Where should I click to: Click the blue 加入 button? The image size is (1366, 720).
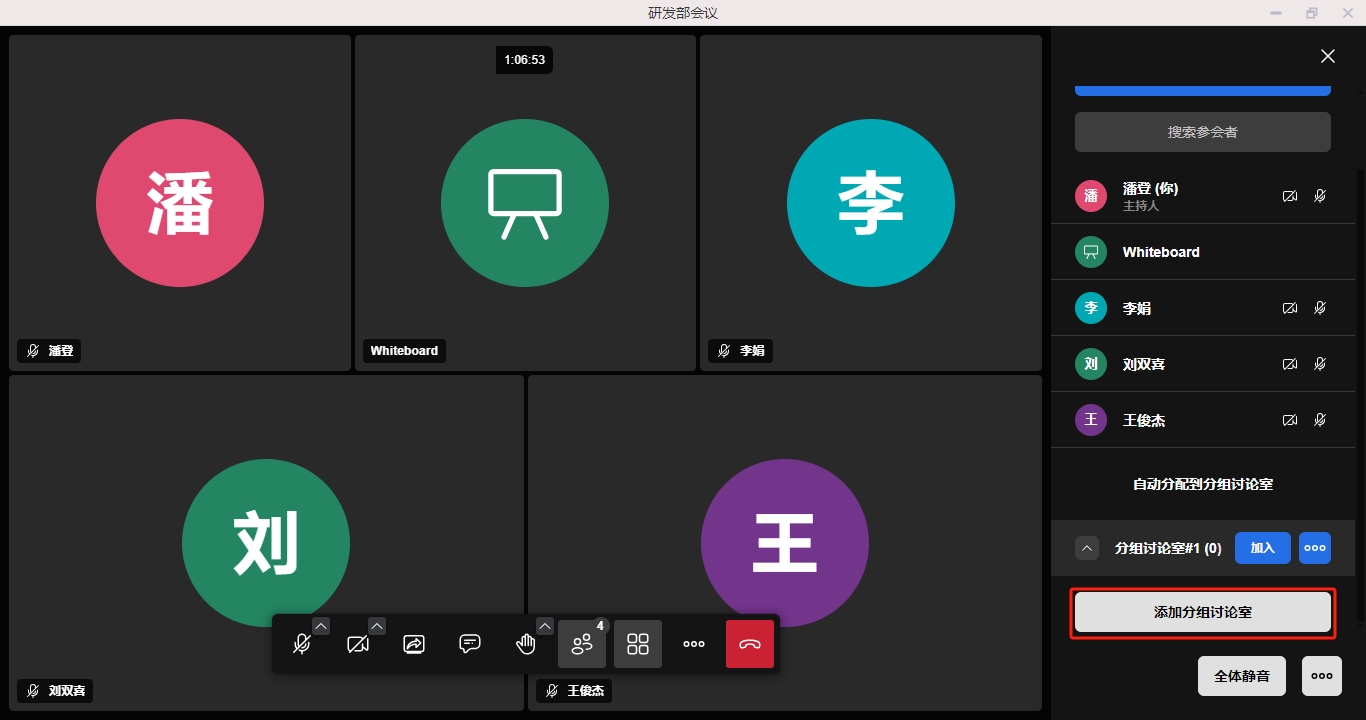(x=1262, y=548)
